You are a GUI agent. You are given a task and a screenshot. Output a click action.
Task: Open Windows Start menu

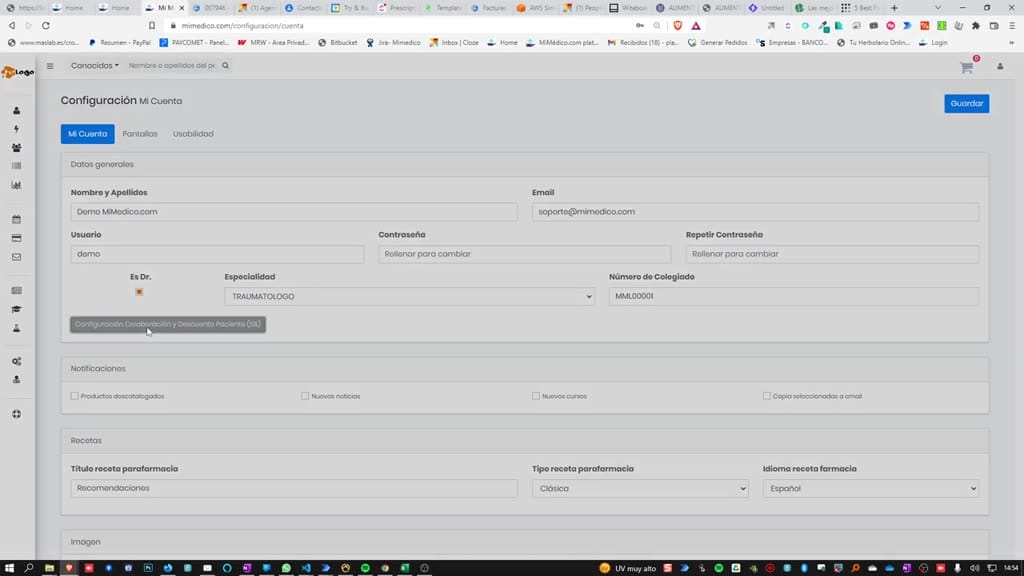tap(9, 568)
